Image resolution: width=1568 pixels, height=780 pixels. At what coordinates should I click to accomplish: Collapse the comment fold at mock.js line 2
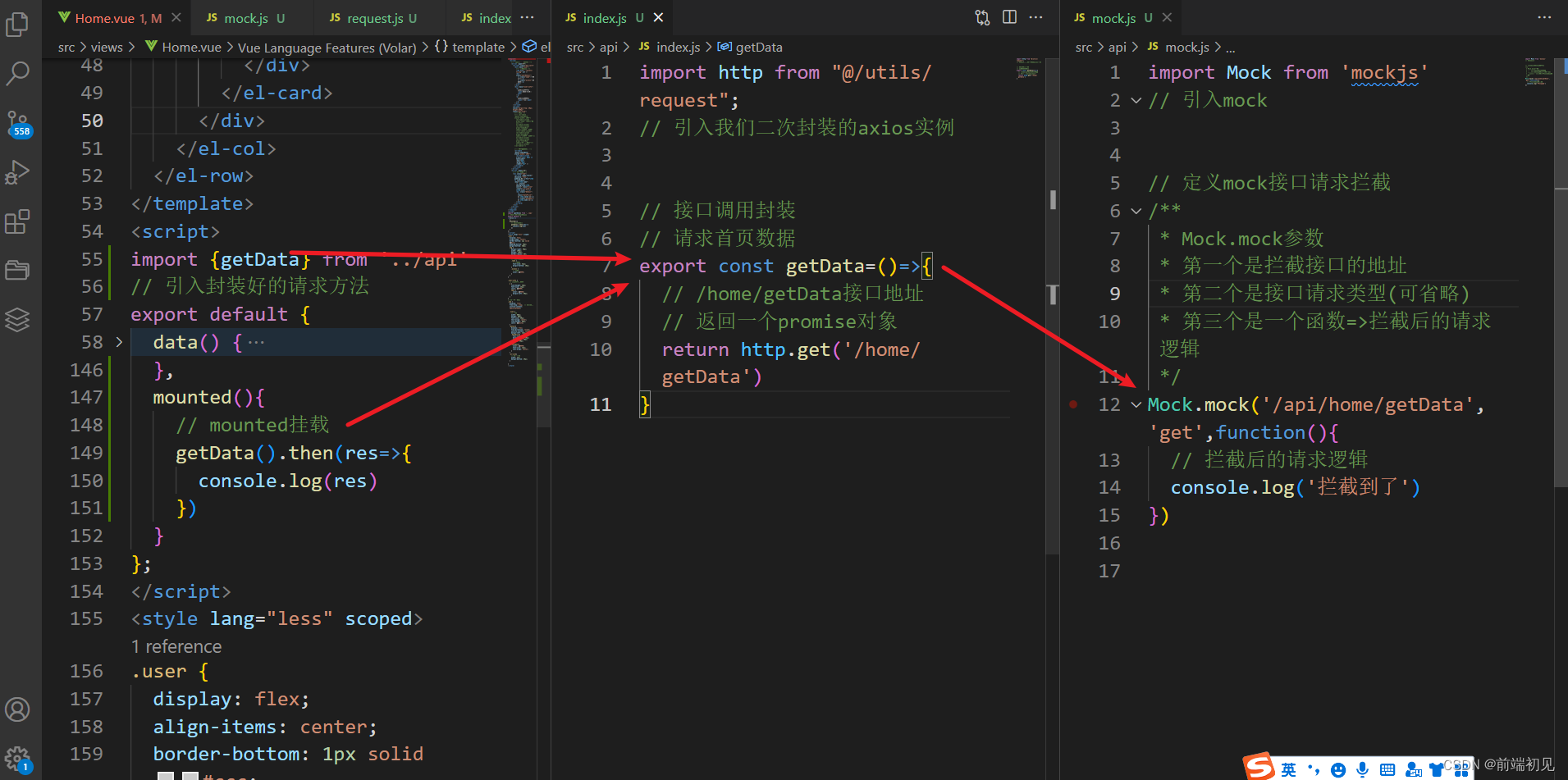(x=1136, y=100)
